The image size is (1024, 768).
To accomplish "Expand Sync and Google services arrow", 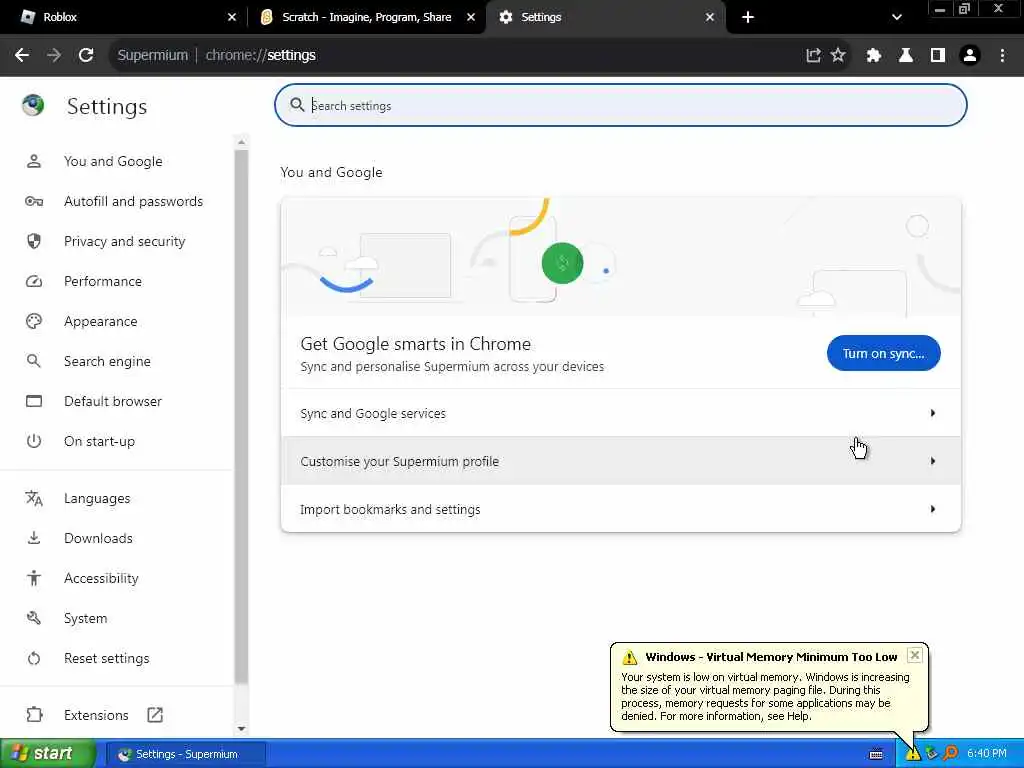I will pos(933,413).
